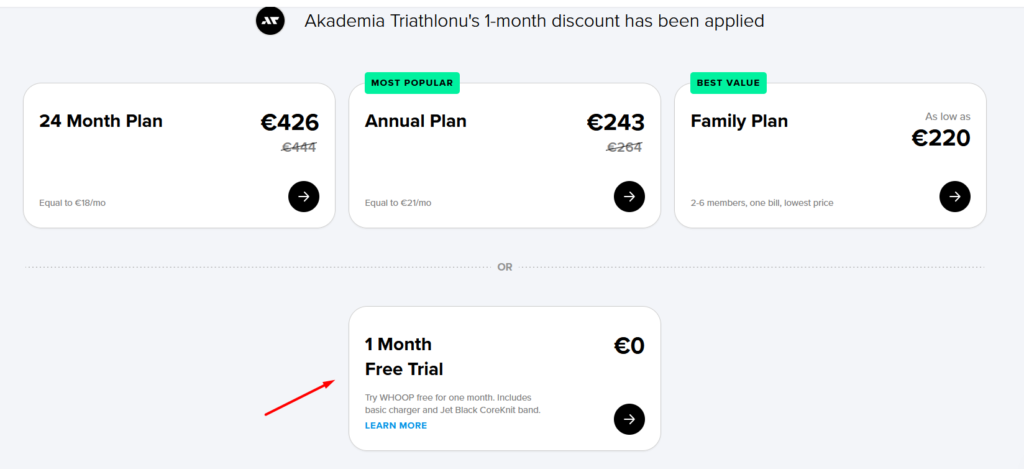This screenshot has height=469, width=1024.
Task: Click the crossed-out €264 original price
Action: tap(624, 147)
